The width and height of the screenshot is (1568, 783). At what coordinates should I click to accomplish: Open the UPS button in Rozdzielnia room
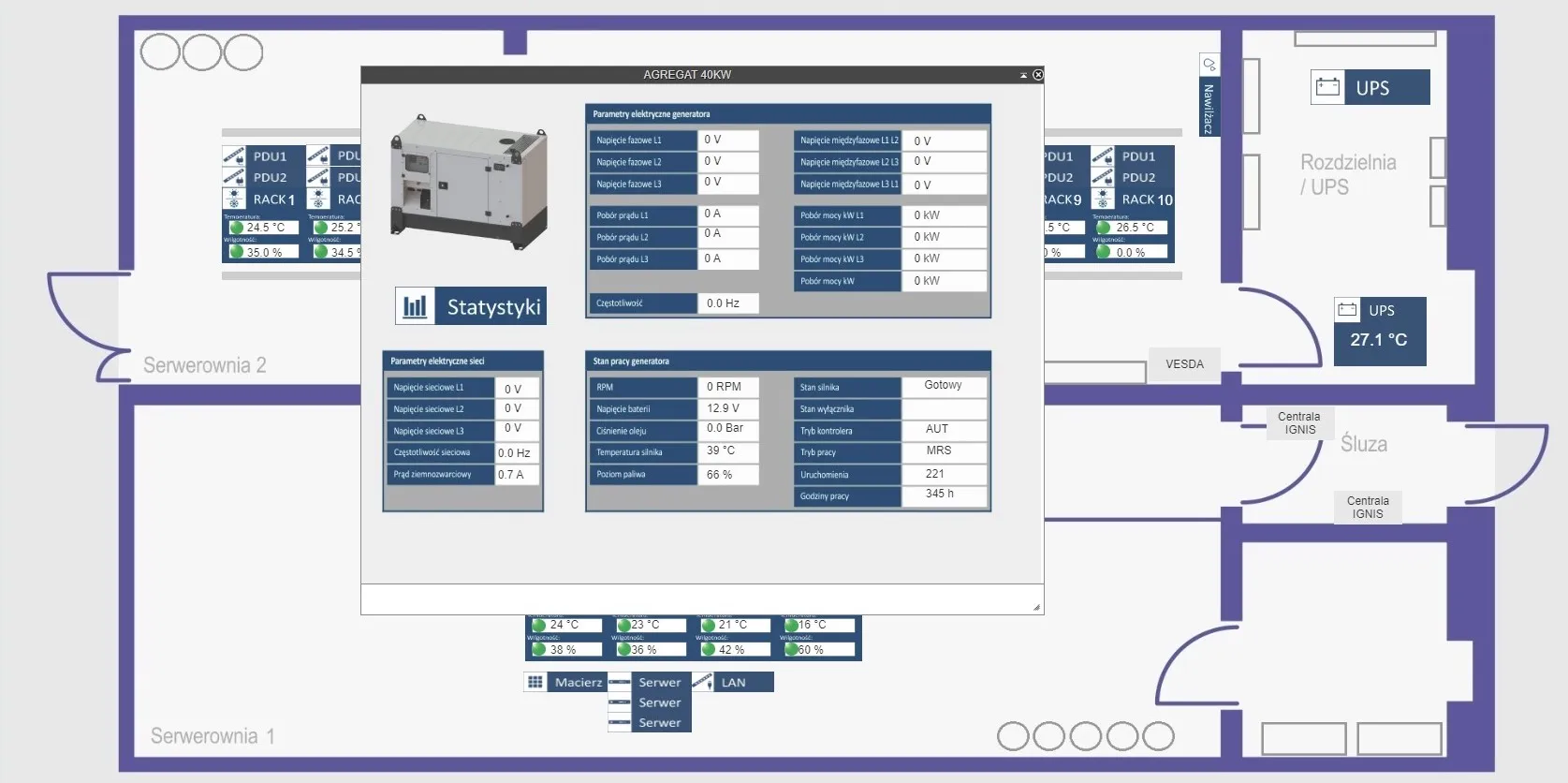pos(1370,87)
